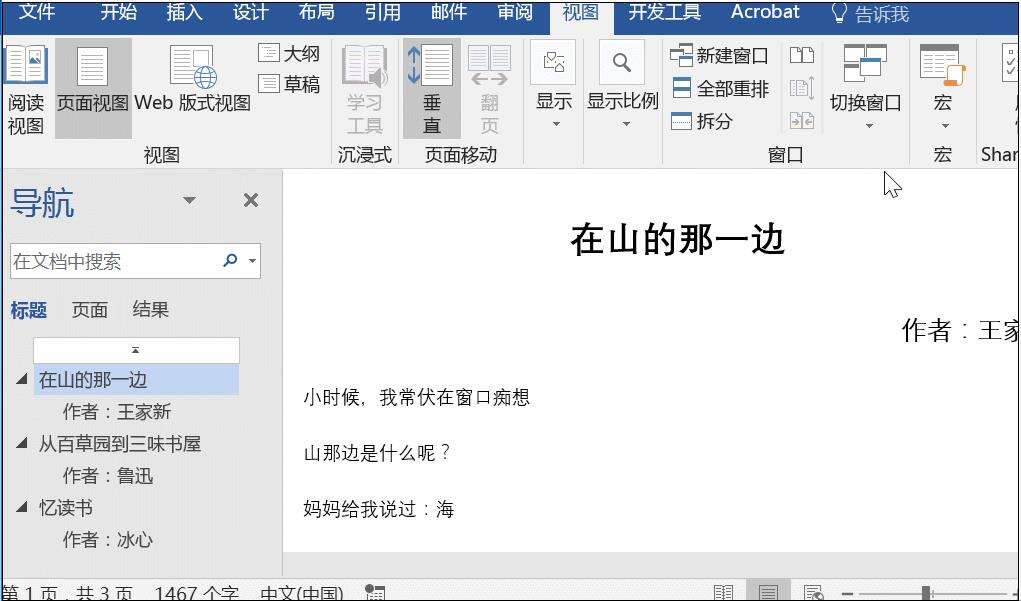This screenshot has height=601, width=1021.
Task: Click the line 山那边是什么呢？
Action: coord(377,453)
